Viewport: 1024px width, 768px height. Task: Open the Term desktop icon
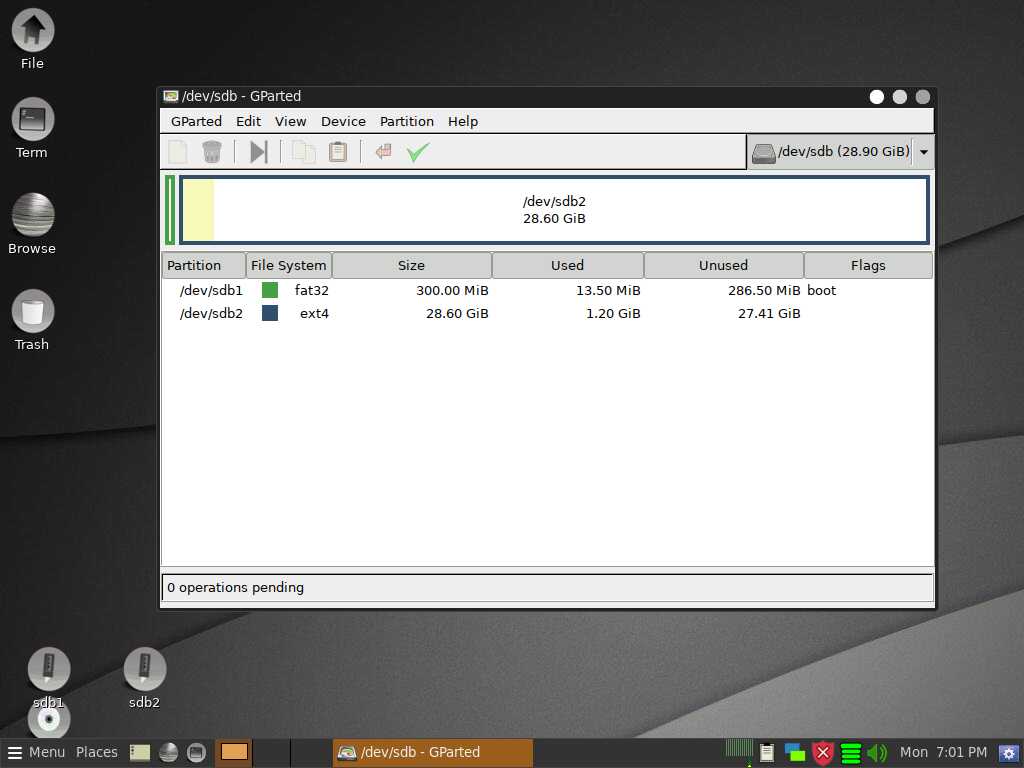pos(32,120)
